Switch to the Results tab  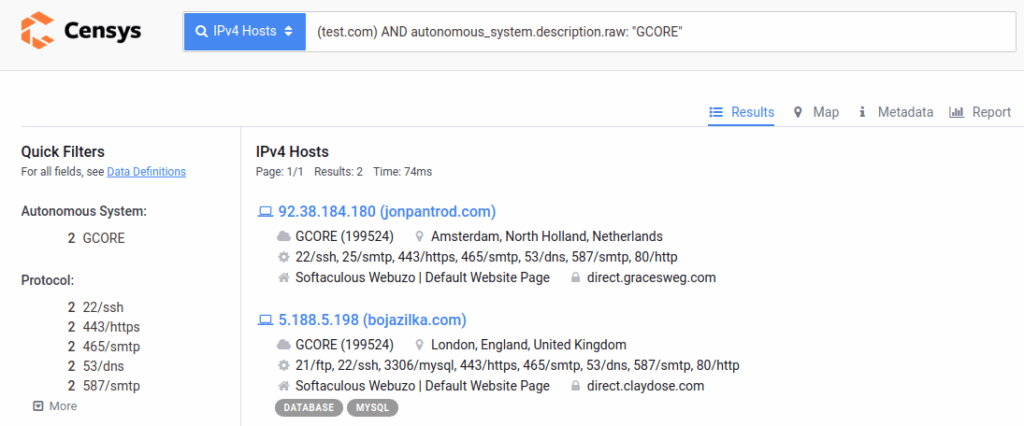[741, 112]
